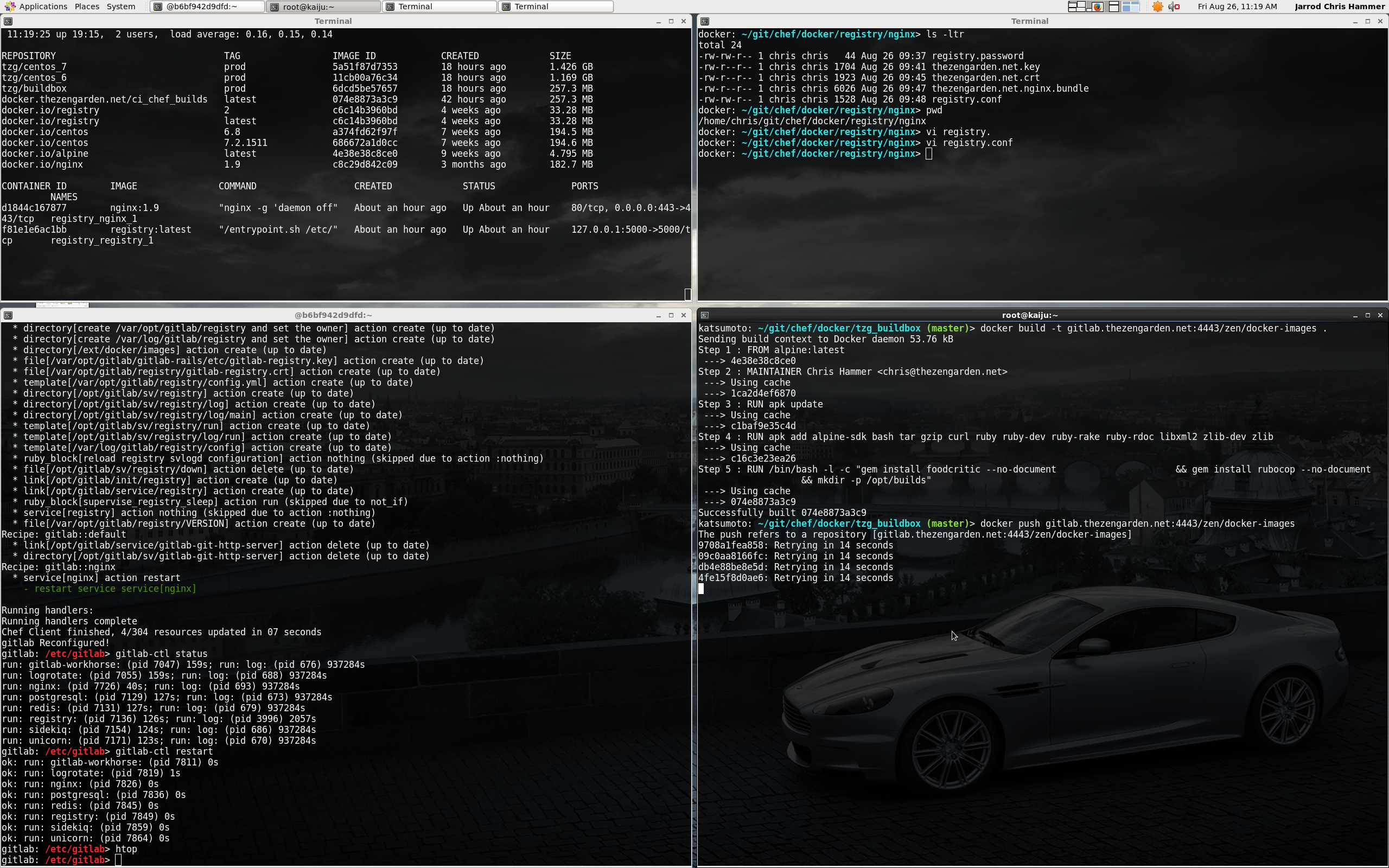The height and width of the screenshot is (868, 1389).
Task: Minimize the root@kaiju:~ window
Action: 1355,315
